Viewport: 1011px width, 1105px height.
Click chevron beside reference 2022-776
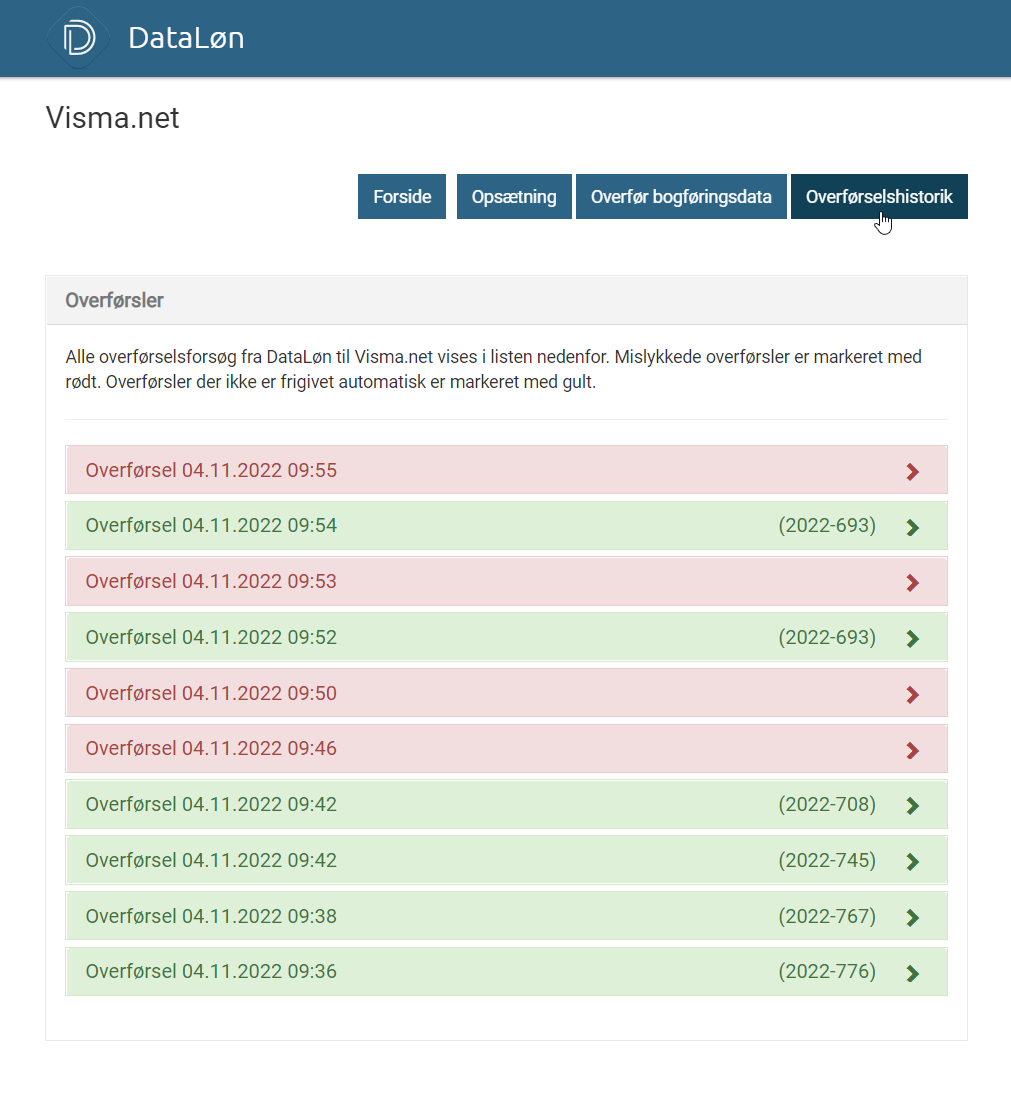pos(911,973)
